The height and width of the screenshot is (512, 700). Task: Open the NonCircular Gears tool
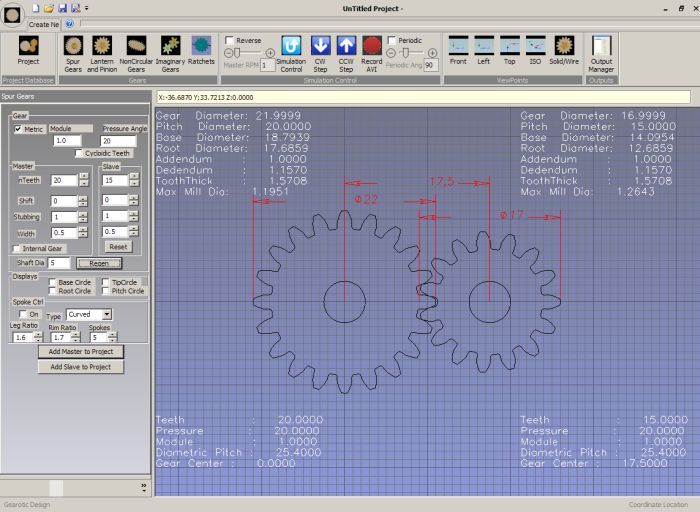pyautogui.click(x=136, y=54)
